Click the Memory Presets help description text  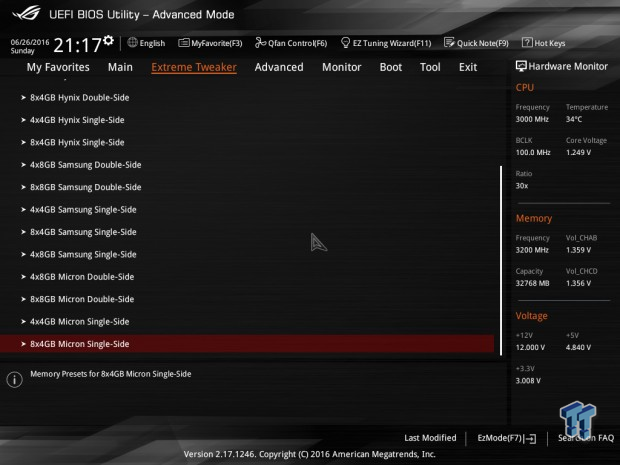(x=111, y=374)
